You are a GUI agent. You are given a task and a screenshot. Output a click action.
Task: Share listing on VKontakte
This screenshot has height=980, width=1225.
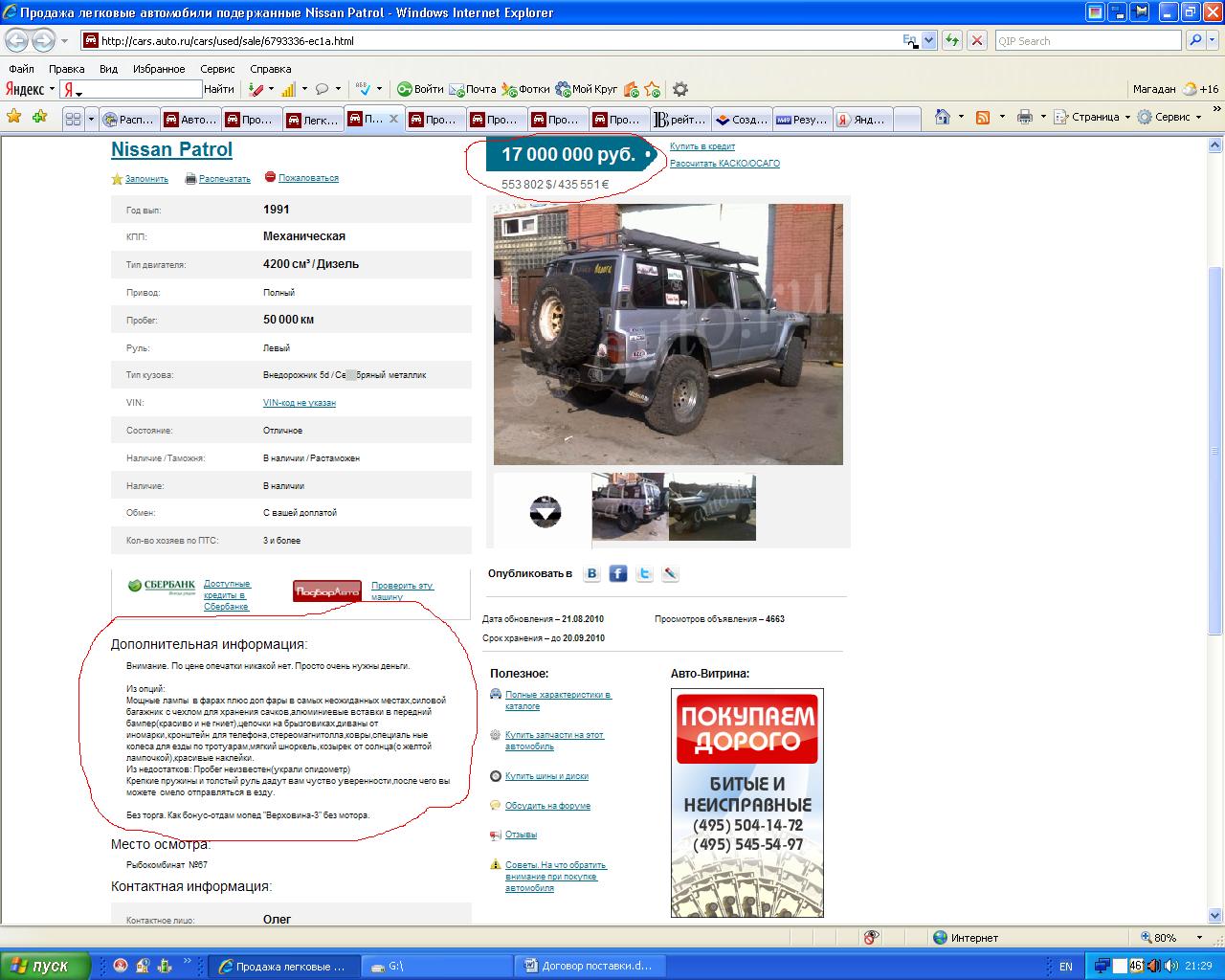coord(591,573)
